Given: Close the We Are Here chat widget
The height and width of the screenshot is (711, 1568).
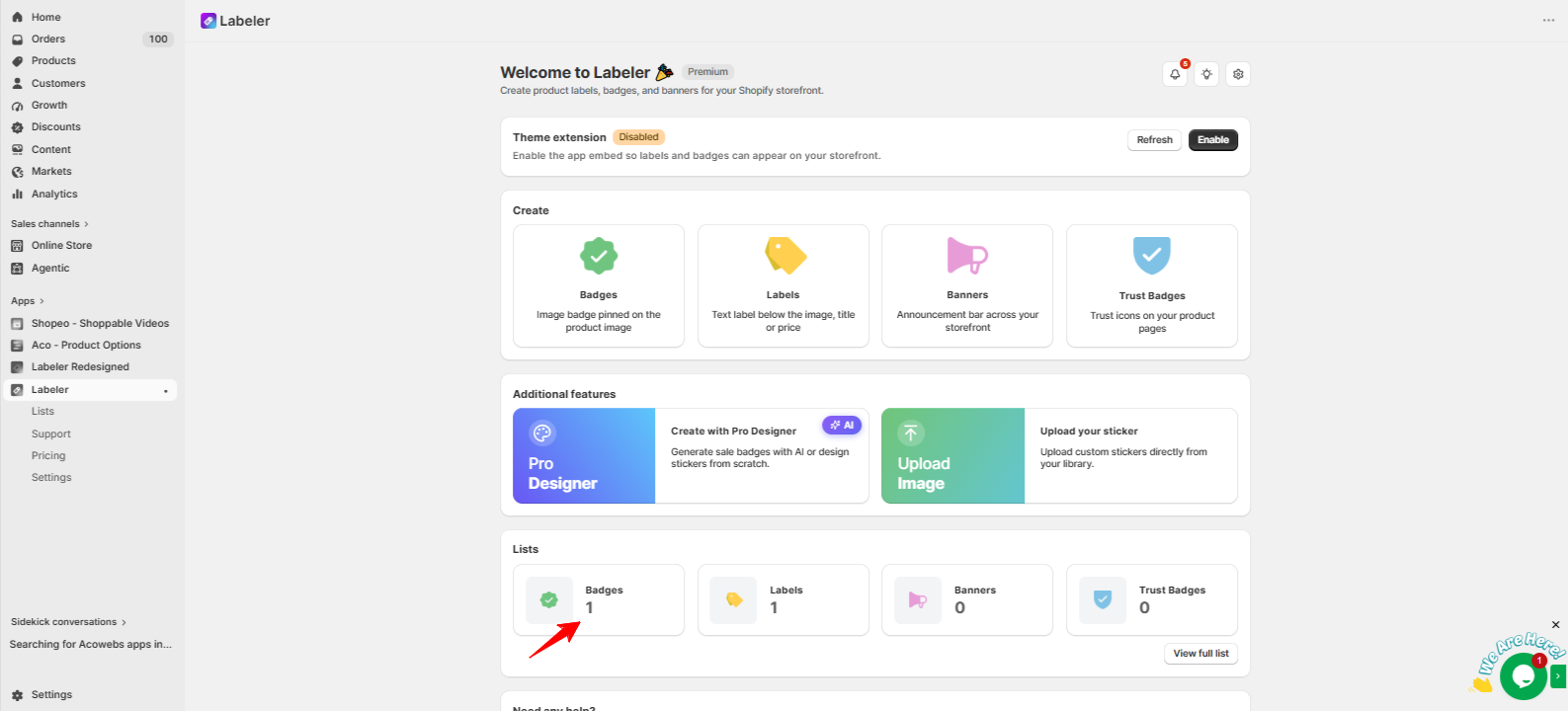Looking at the screenshot, I should coord(1555,625).
